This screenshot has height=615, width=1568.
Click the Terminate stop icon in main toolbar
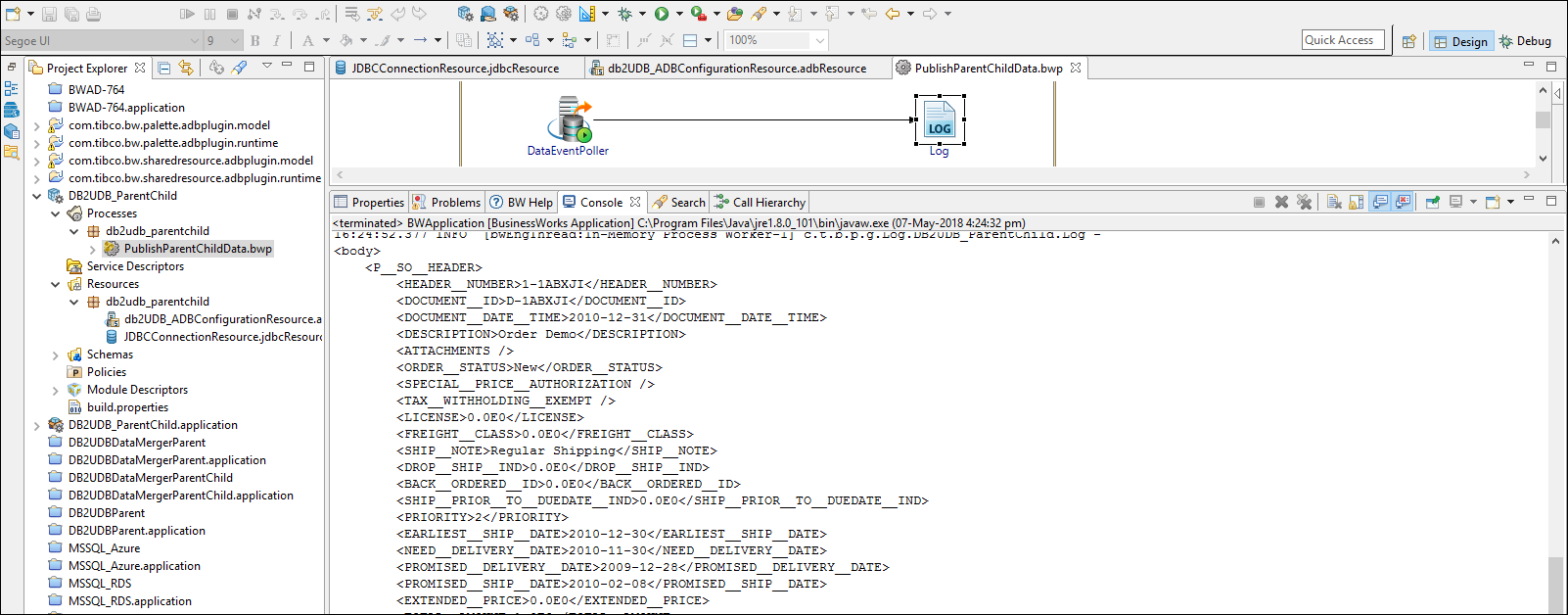point(232,14)
